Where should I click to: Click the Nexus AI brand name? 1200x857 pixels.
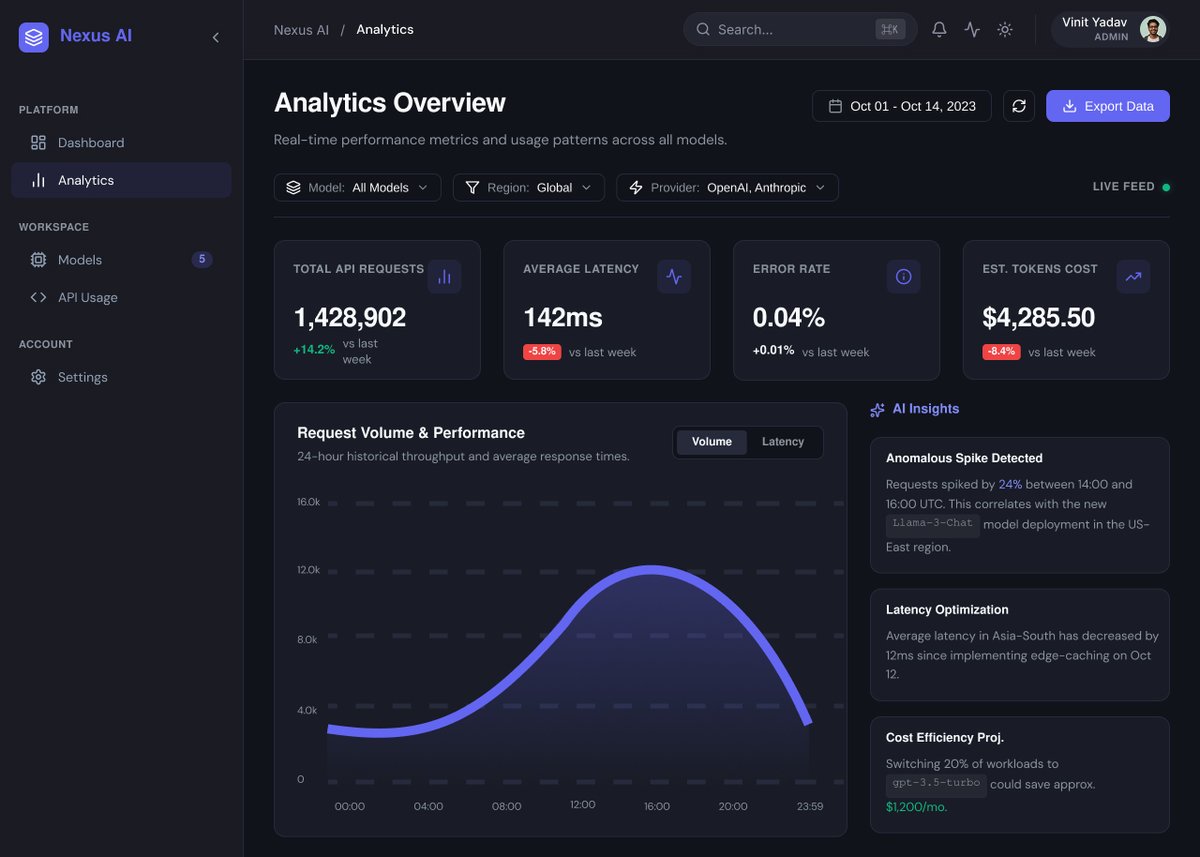[x=96, y=36]
